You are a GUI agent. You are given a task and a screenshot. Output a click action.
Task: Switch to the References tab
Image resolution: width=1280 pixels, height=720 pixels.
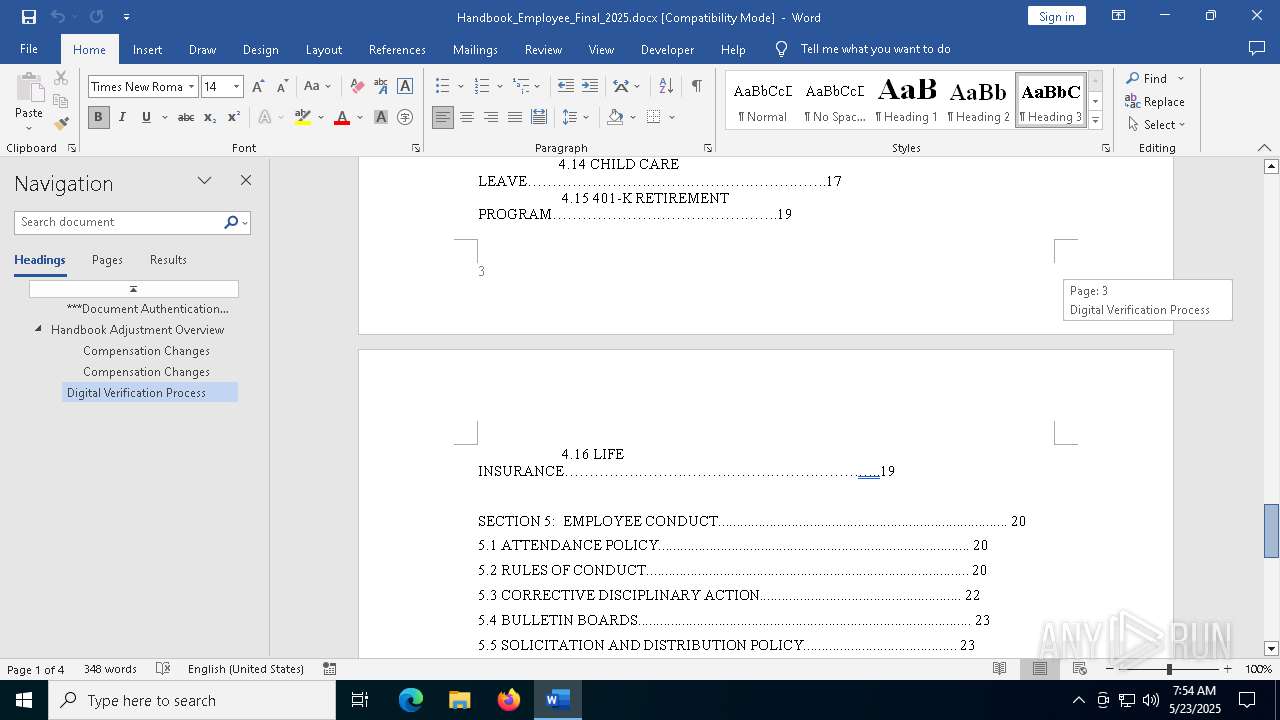pos(397,49)
